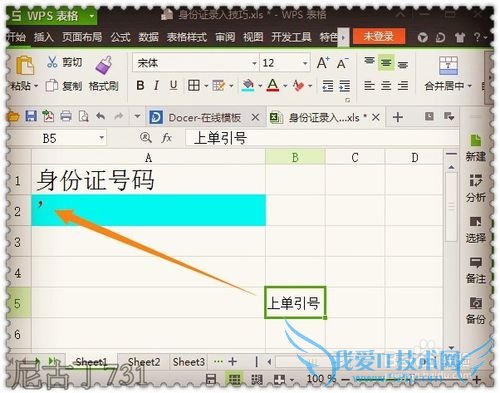Open the Data ribbon tab
This screenshot has height=393, width=500.
point(149,37)
